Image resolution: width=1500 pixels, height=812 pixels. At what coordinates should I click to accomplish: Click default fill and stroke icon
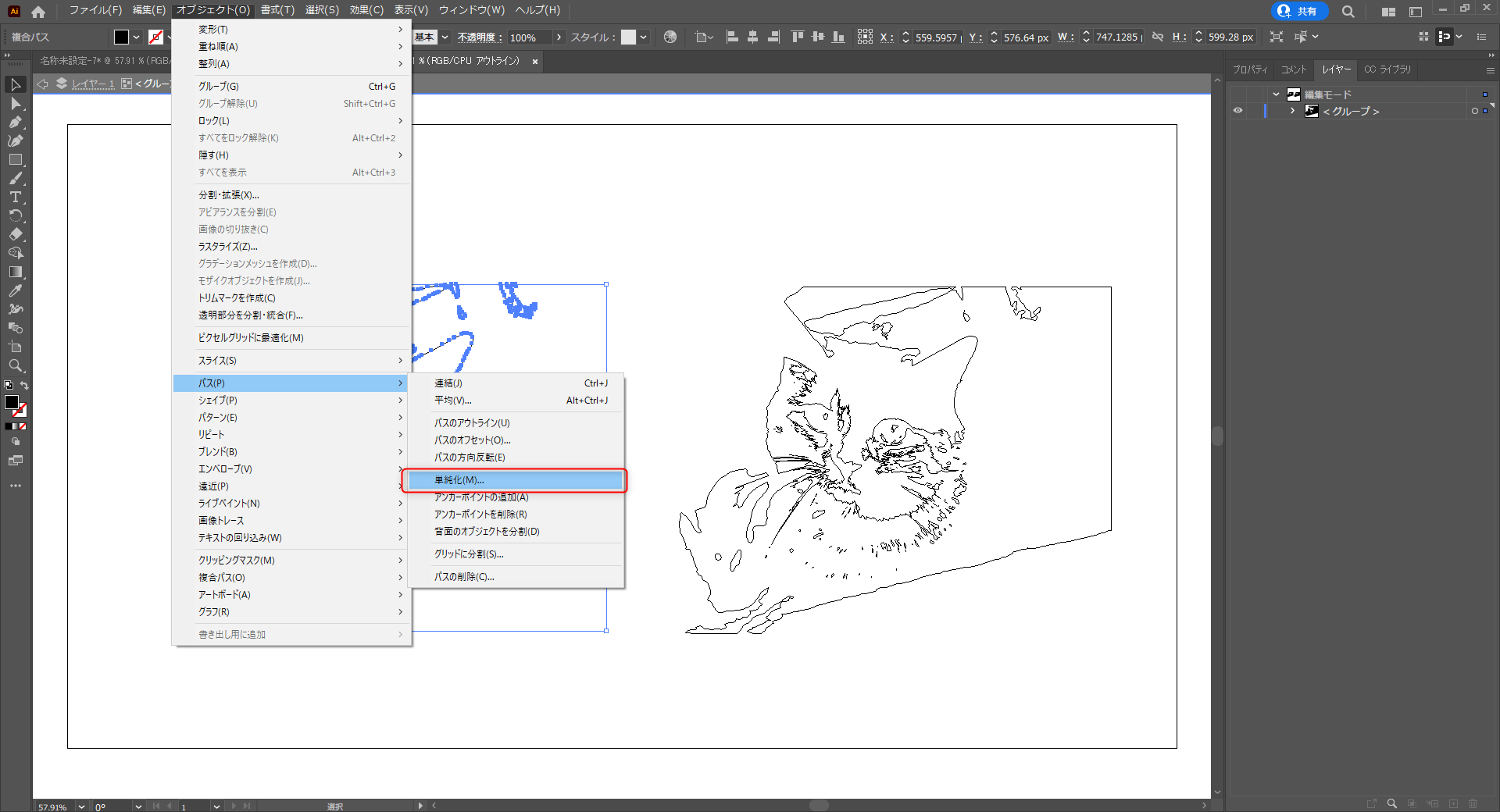9,386
